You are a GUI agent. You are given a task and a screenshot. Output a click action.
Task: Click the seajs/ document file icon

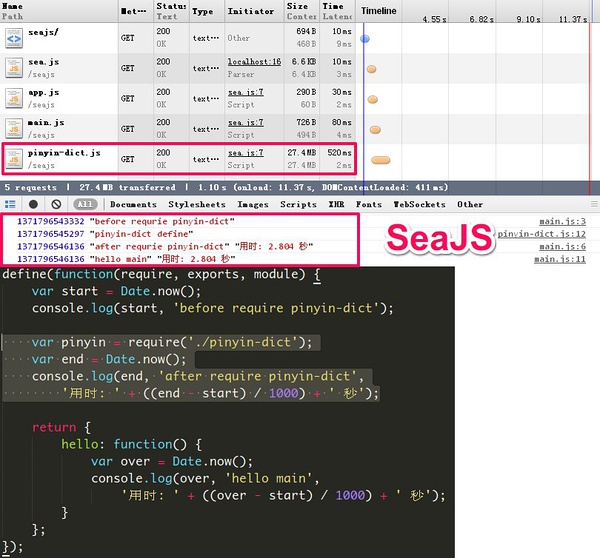14,38
